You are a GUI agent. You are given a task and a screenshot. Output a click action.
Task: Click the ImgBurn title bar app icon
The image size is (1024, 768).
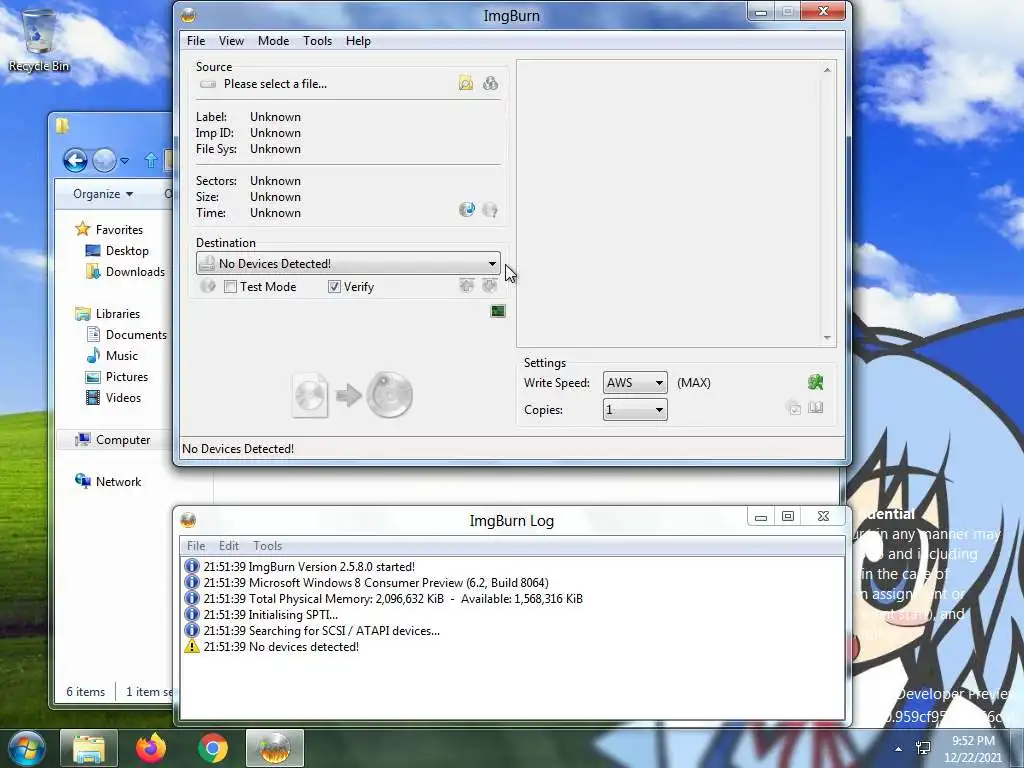tap(188, 15)
